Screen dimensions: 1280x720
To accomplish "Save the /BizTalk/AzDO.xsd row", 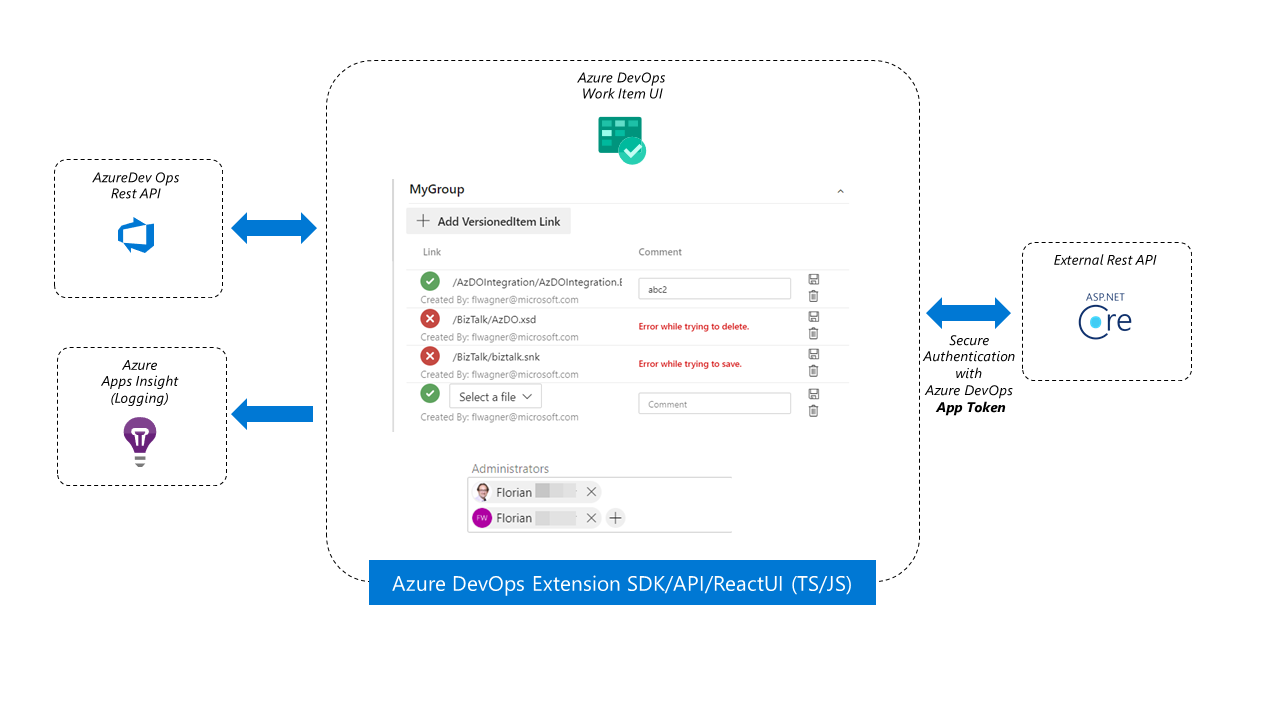I will pos(813,316).
